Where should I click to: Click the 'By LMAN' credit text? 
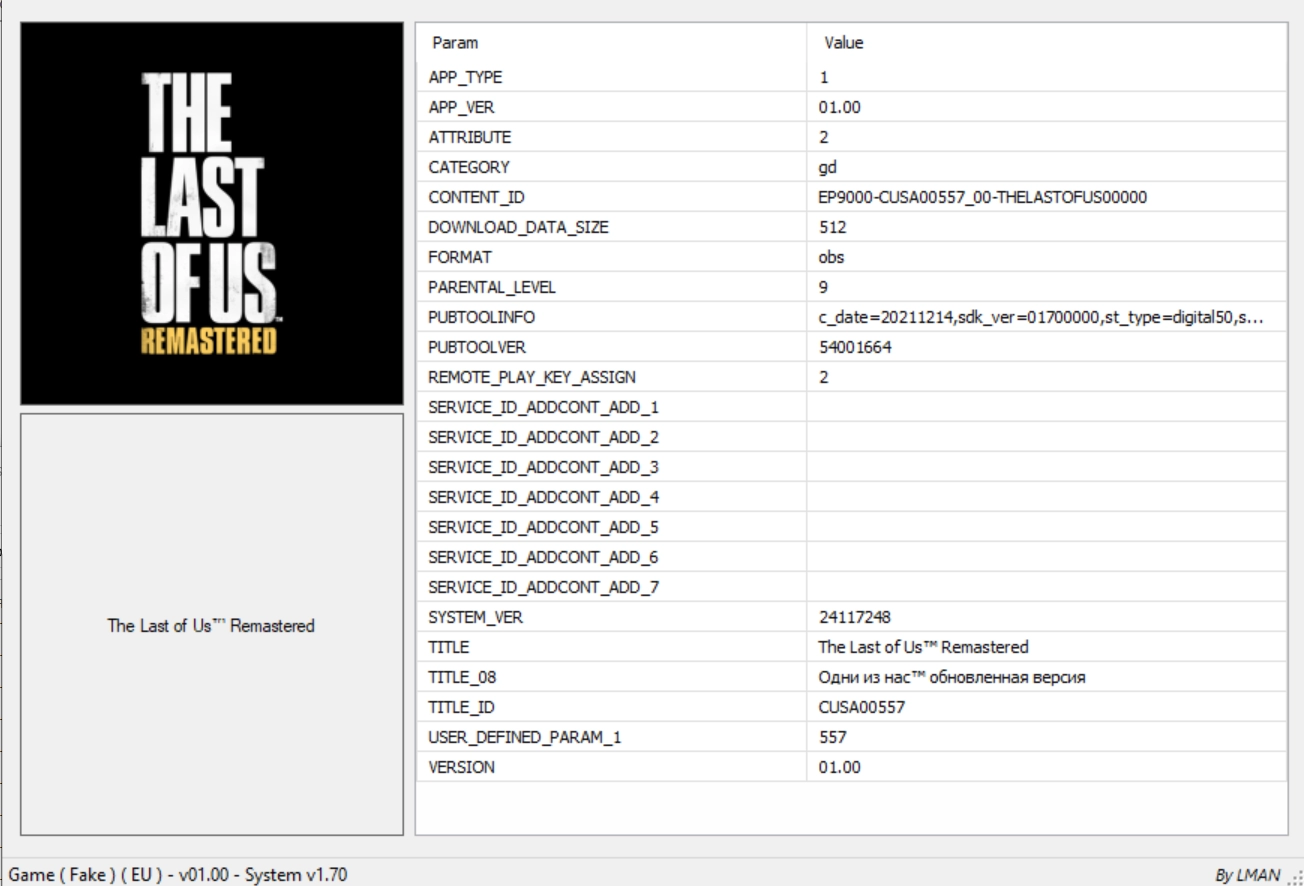click(1246, 876)
